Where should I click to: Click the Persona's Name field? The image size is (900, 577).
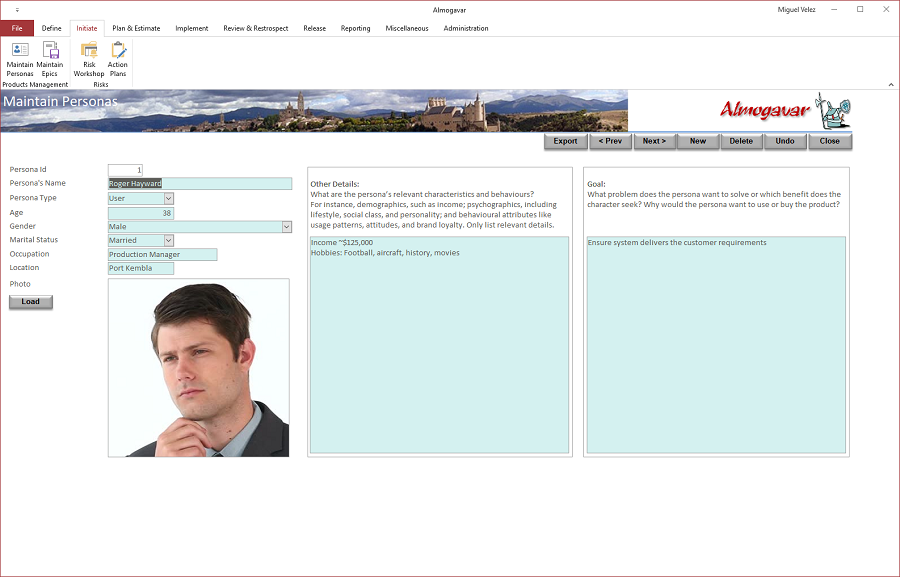tap(200, 184)
